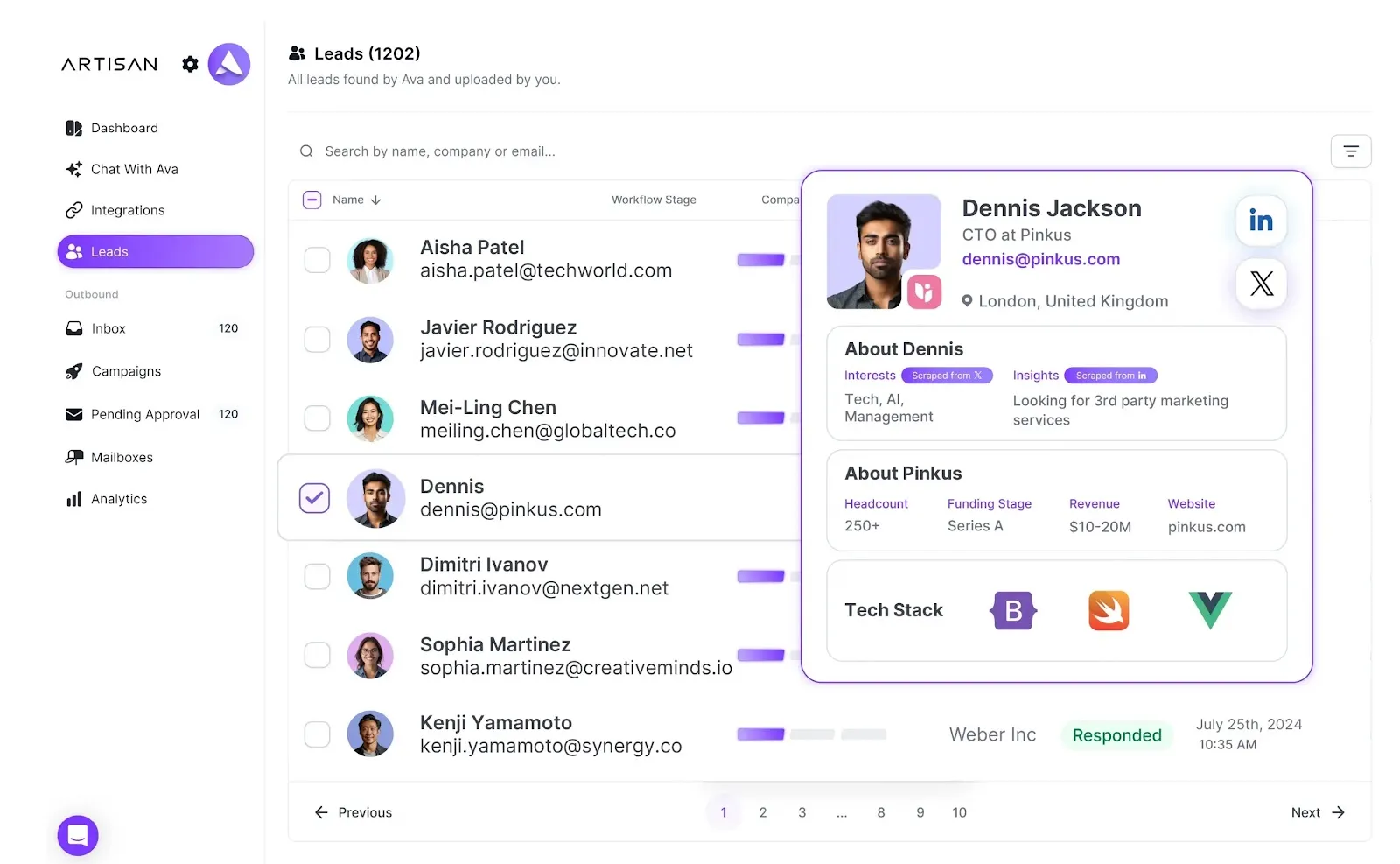Click the pinkus.com website value
Screen dimensions: 1400x864
pos(1207,527)
